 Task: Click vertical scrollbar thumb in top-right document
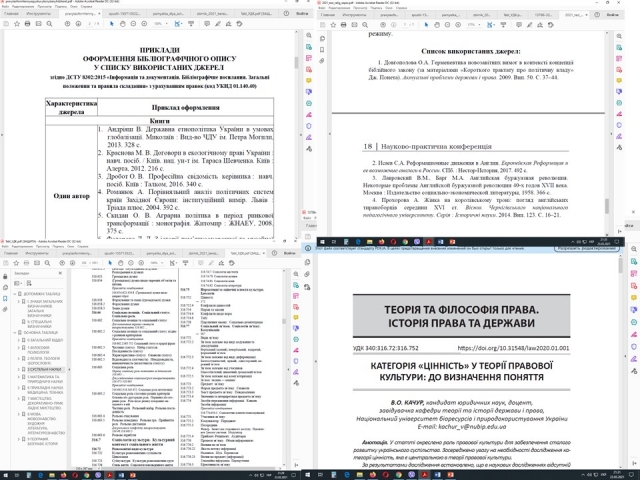607,206
